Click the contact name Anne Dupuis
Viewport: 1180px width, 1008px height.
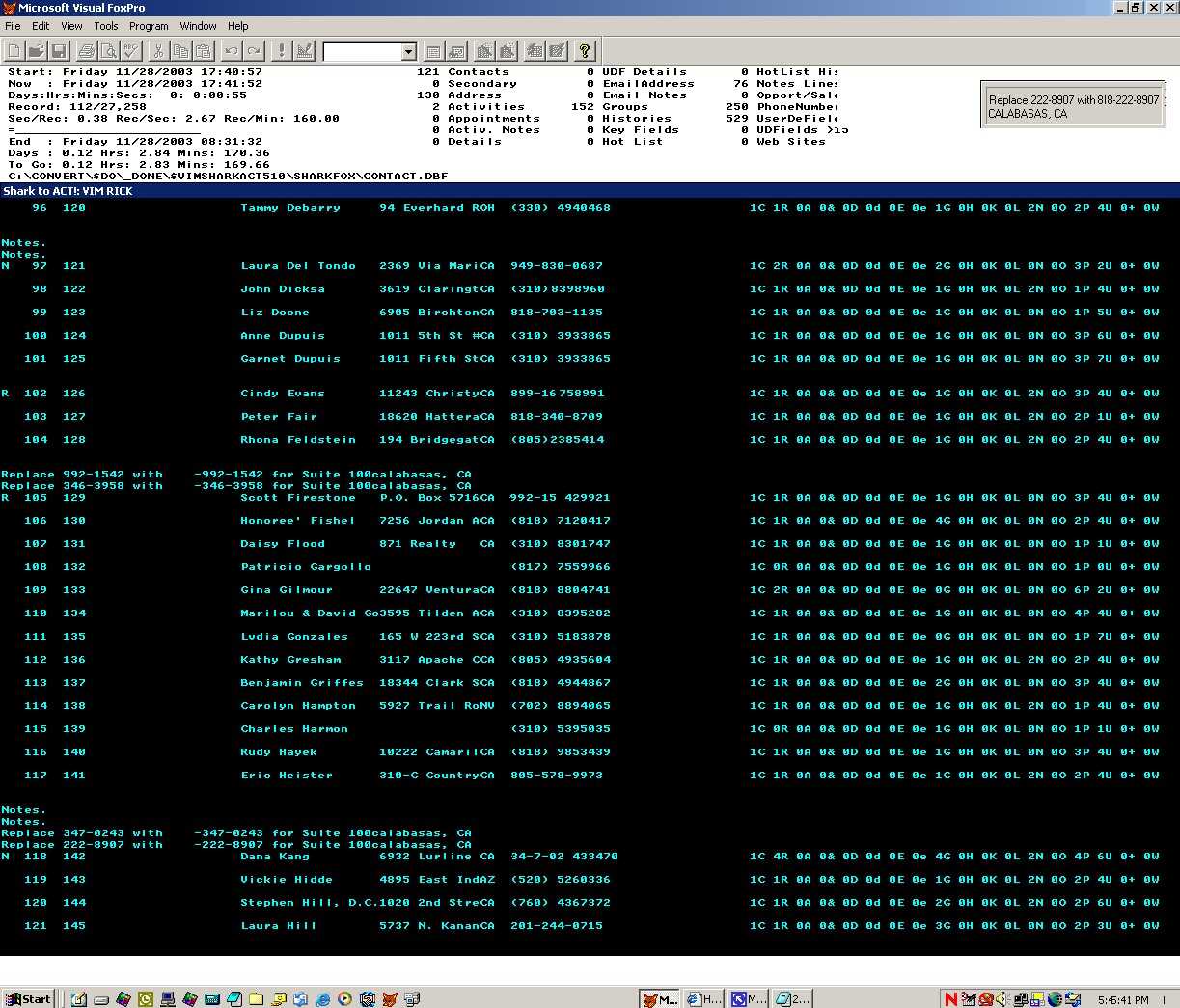coord(283,336)
